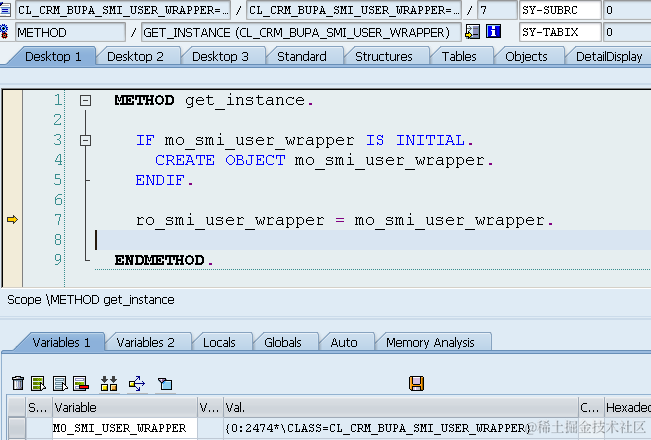Click the first CL_CRM_BUPA_SMI_USER_WRAPPER program field
Viewport: 651px width, 440px height.
pos(123,10)
